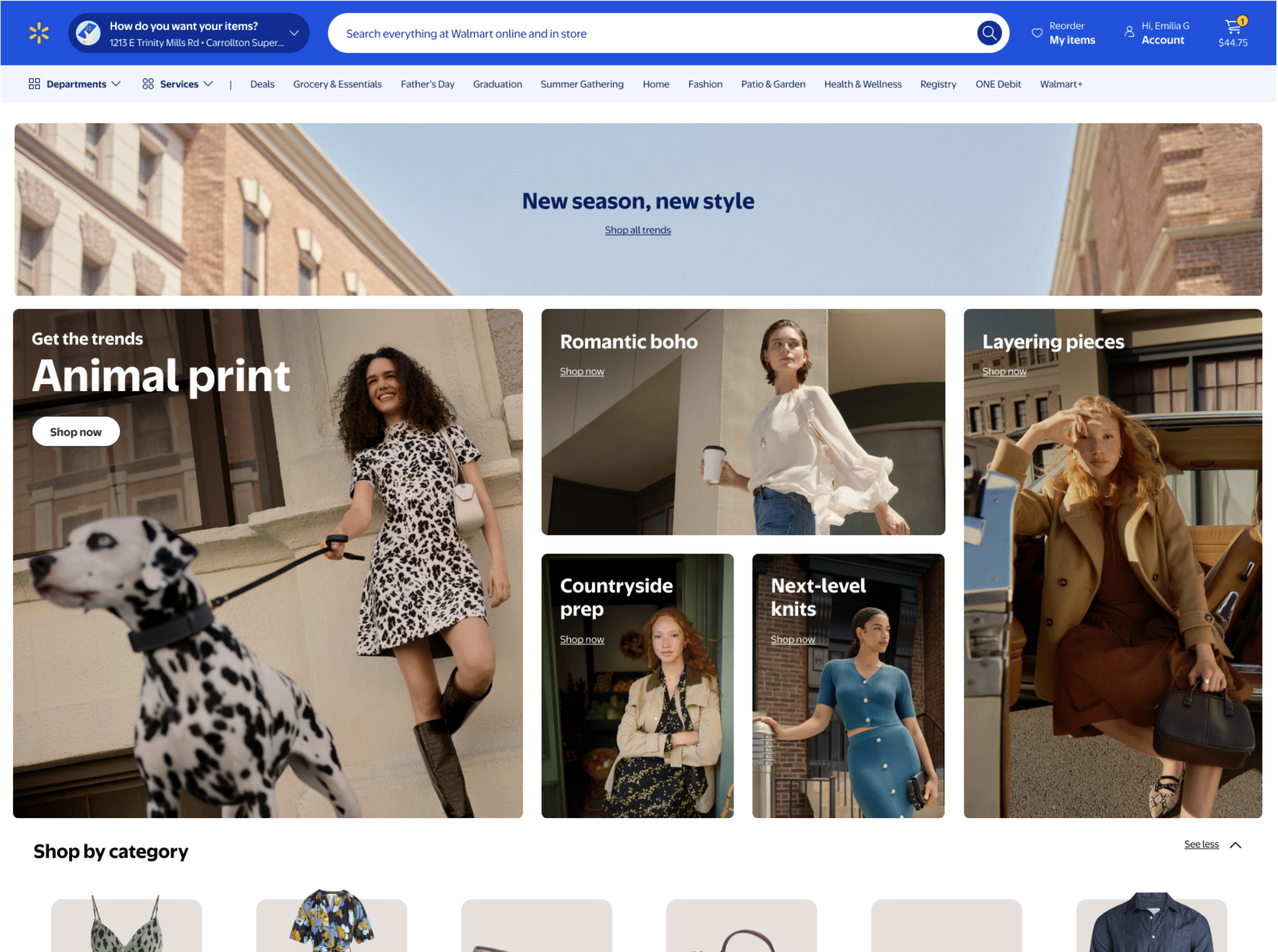Go to Fashion in navigation bar
The height and width of the screenshot is (952, 1278).
705,84
